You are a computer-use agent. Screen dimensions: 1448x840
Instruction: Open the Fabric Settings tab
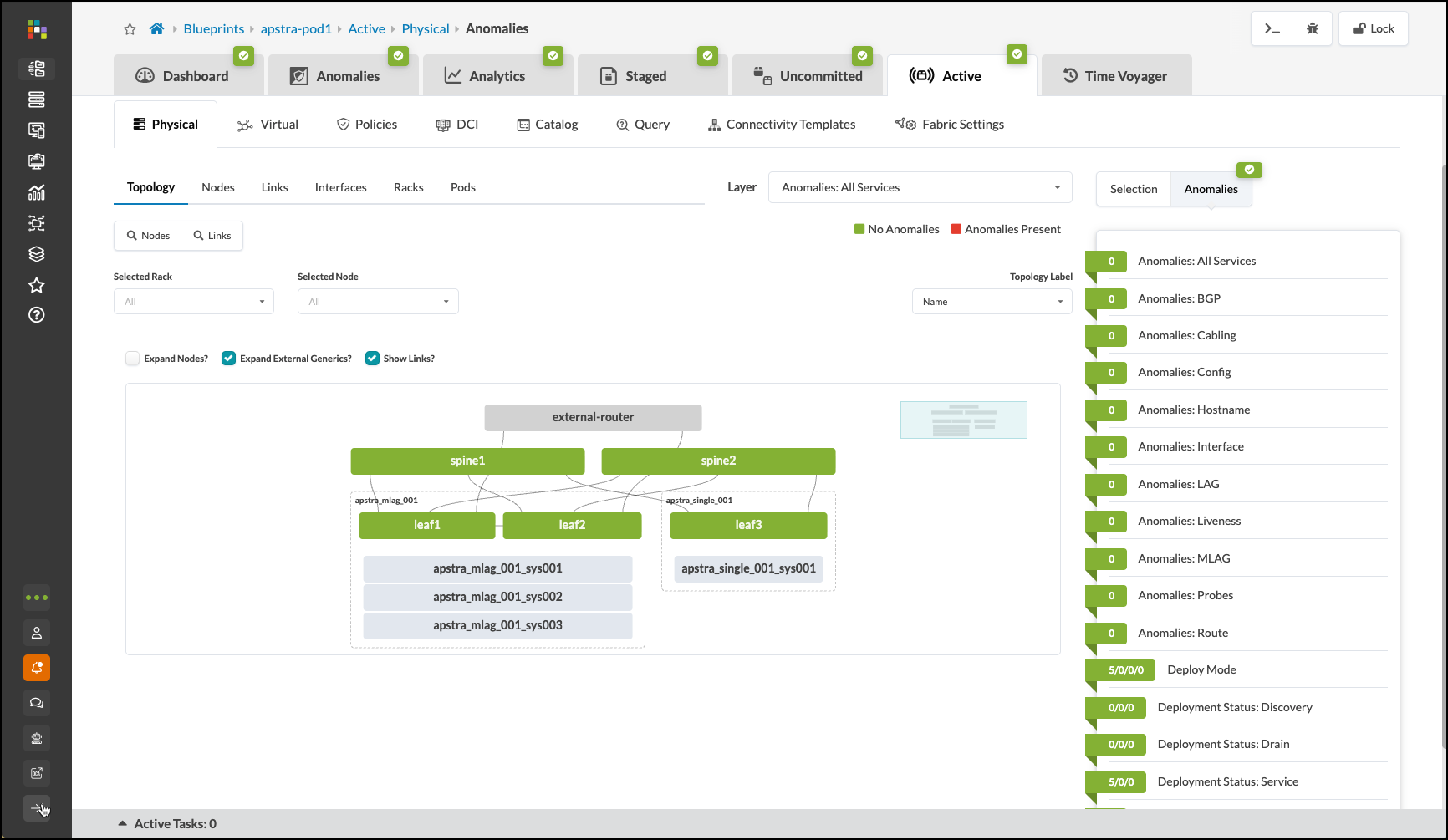click(950, 125)
